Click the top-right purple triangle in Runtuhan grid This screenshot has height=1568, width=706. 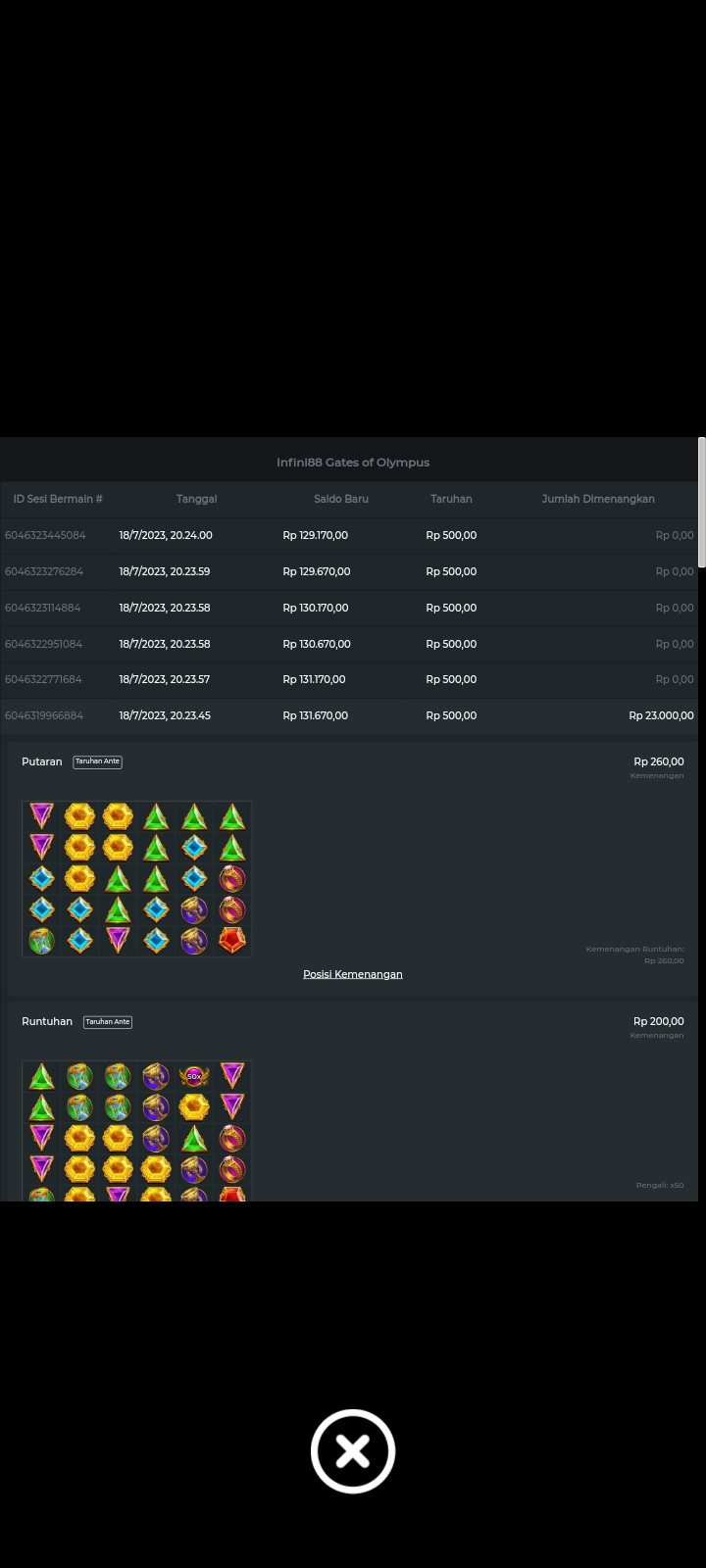click(x=232, y=1076)
